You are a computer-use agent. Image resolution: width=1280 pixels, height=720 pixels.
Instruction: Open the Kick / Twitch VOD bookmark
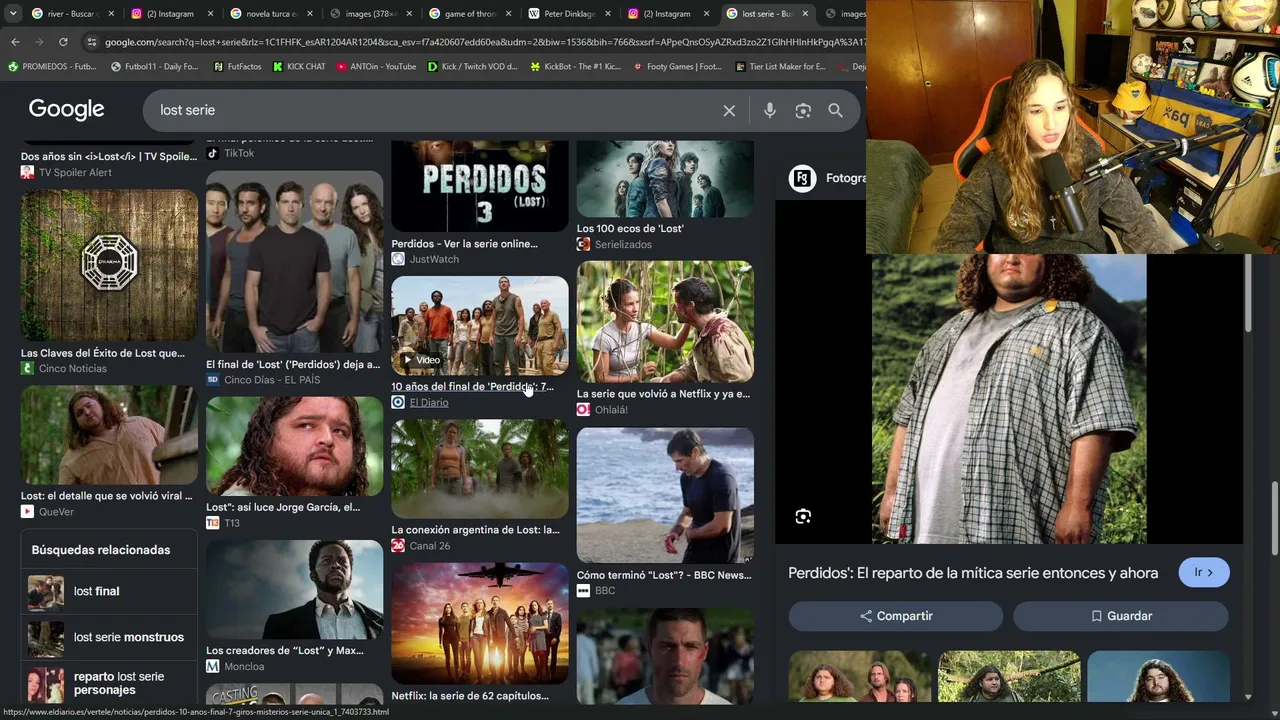point(473,67)
